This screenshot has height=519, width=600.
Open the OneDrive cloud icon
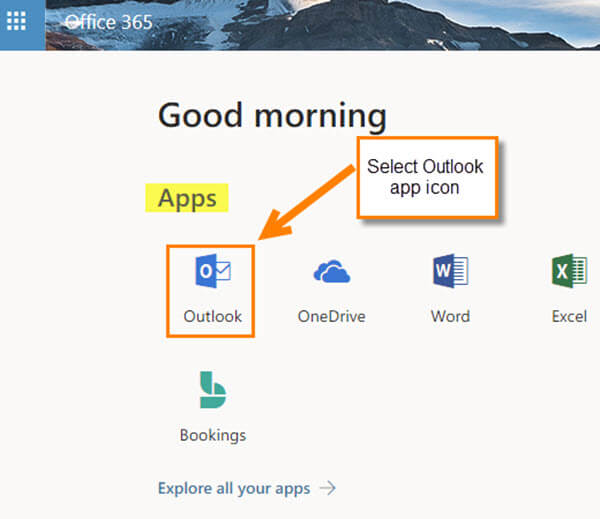[x=332, y=271]
